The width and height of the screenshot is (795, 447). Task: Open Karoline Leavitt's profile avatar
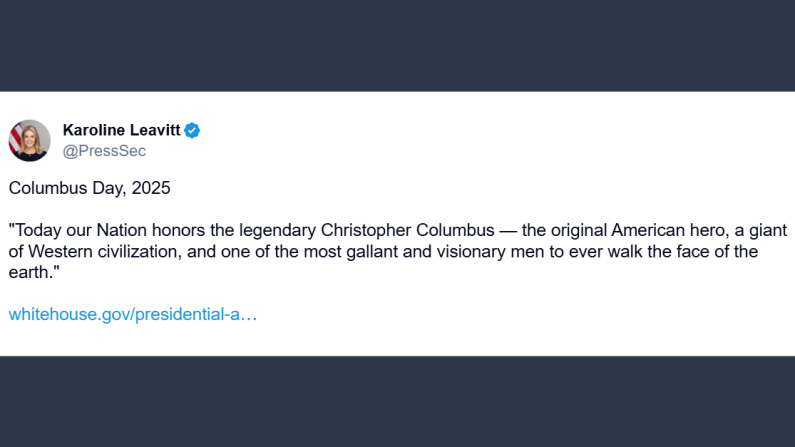click(x=31, y=141)
